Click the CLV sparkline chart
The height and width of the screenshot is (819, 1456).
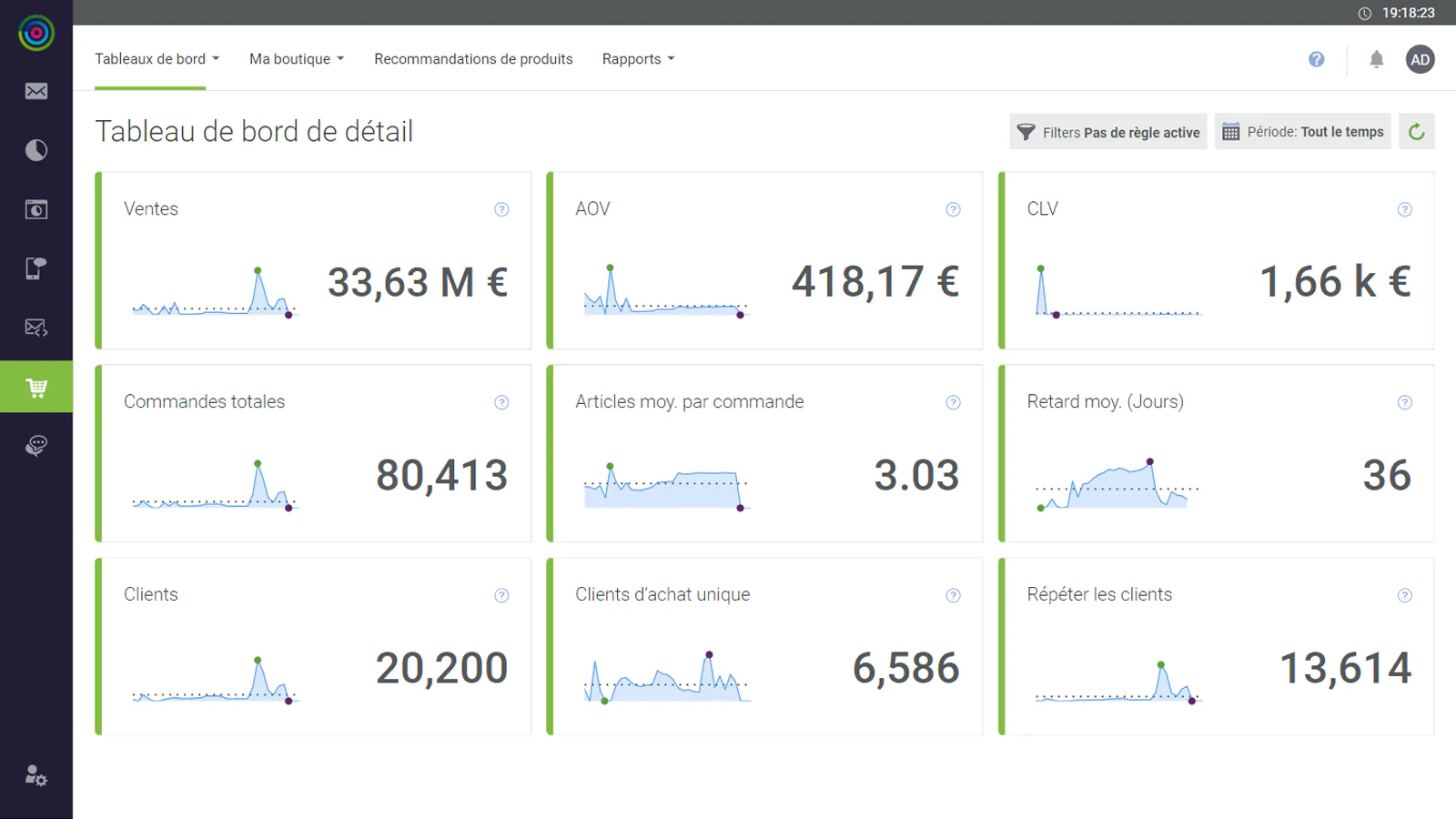tap(1118, 291)
